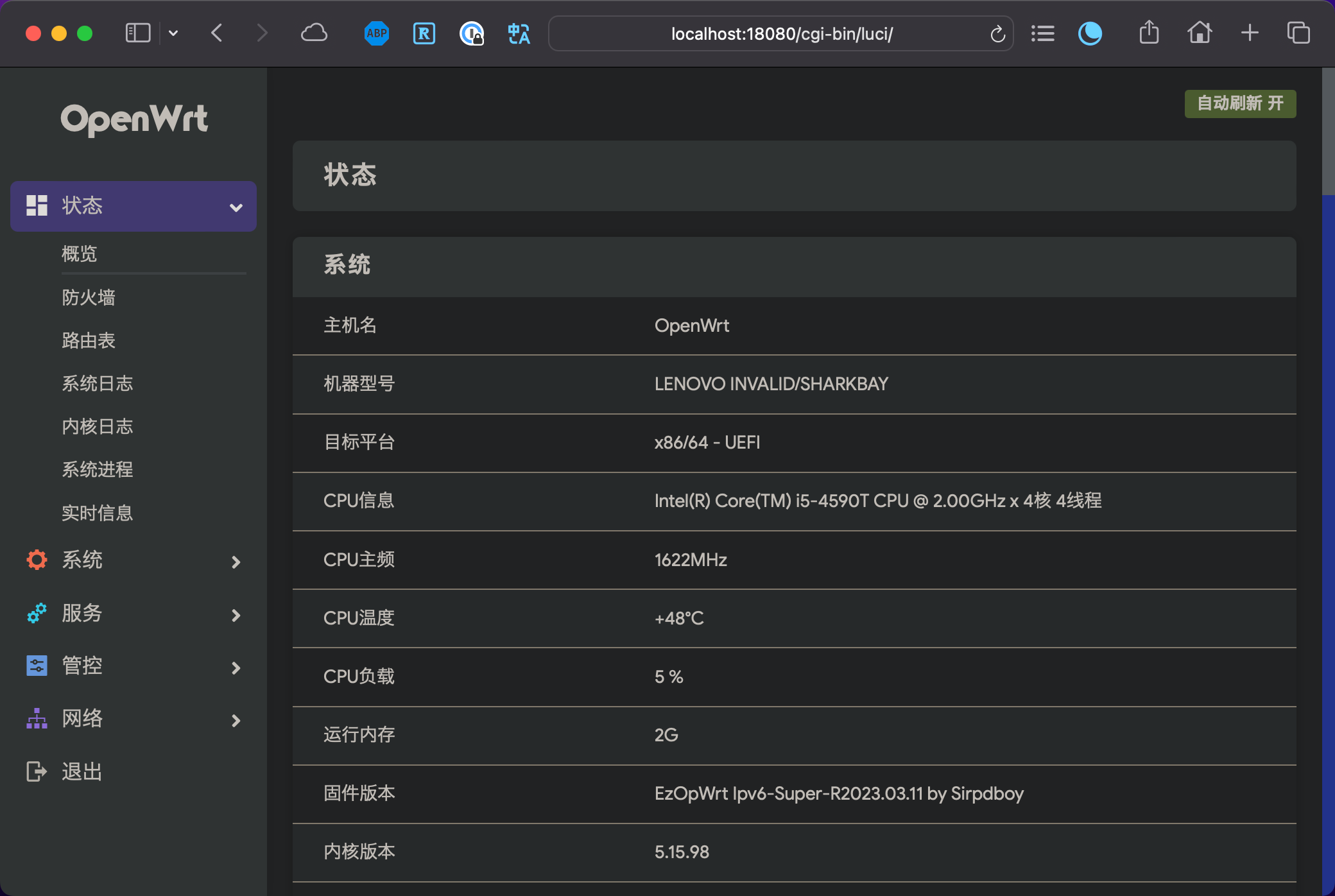
Task: Open the Safari share icon
Action: (x=1149, y=33)
